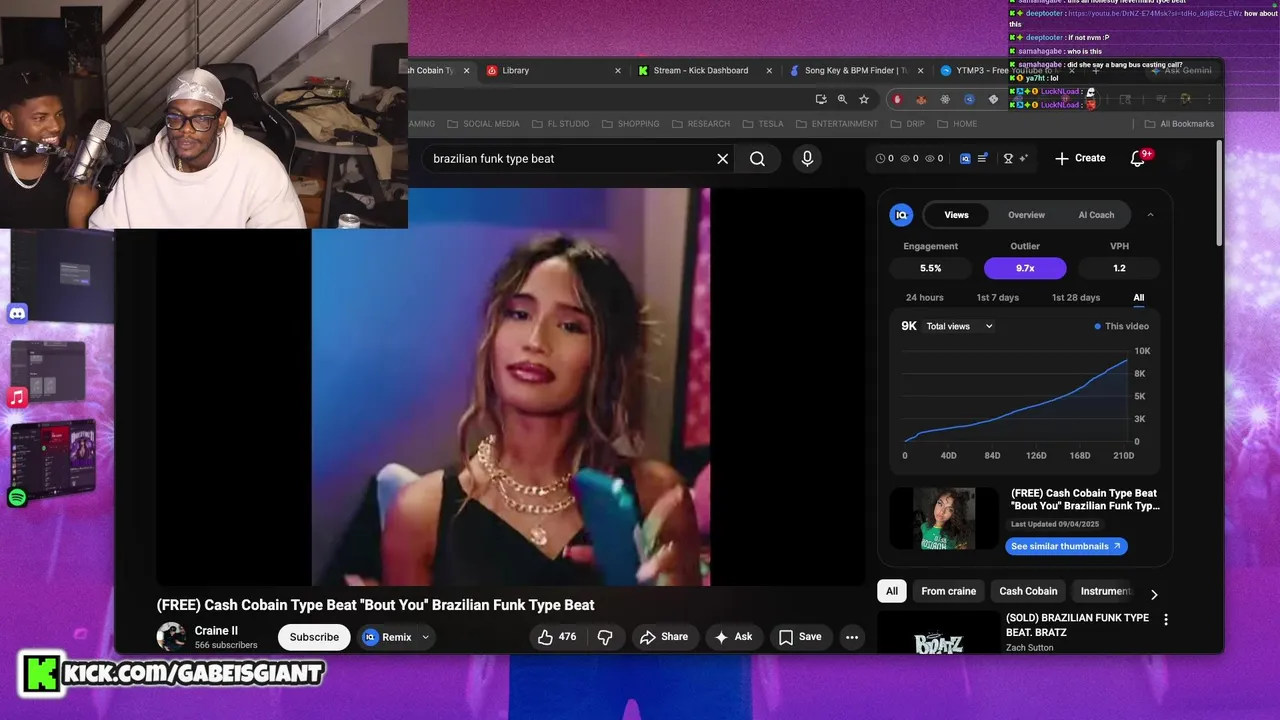Select the 1st 28 days range
The image size is (1280, 720).
coord(1075,298)
